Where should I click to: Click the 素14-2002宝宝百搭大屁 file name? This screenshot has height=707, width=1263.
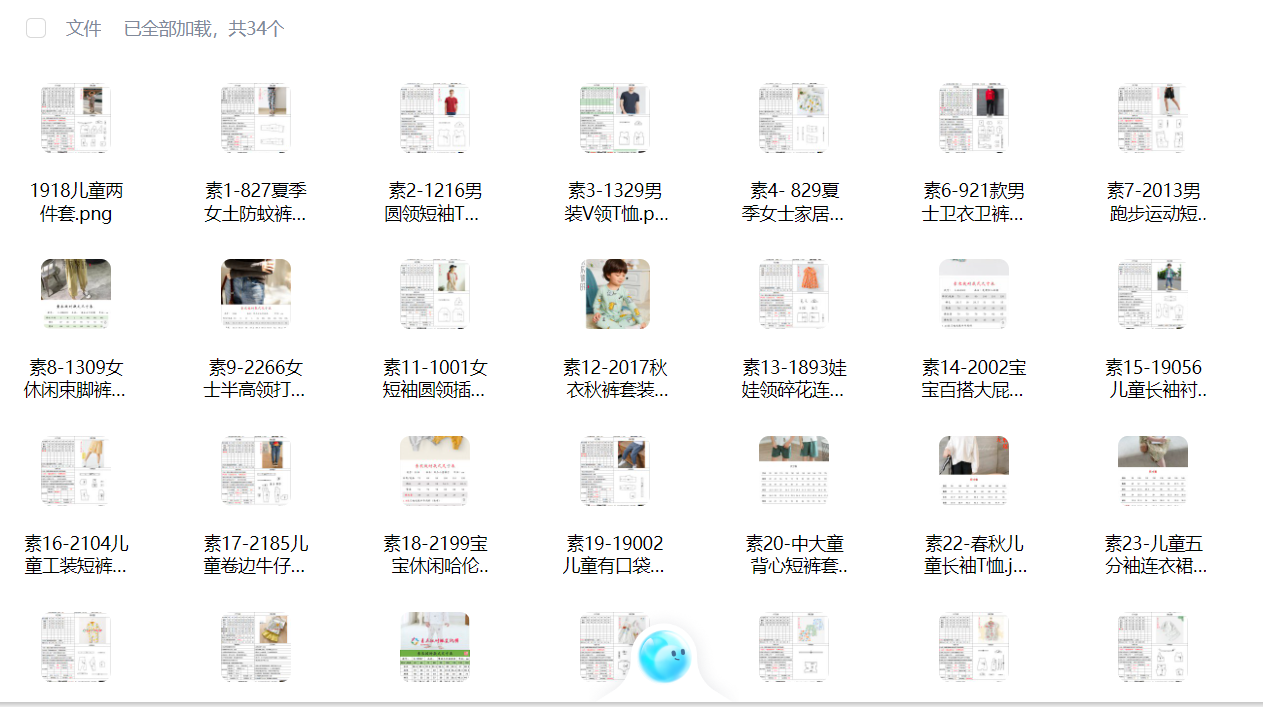(974, 378)
